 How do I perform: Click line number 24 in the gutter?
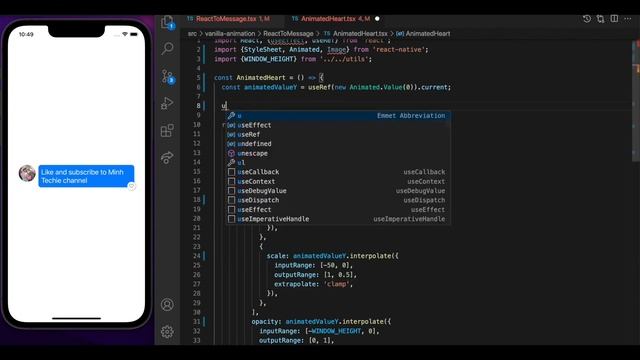[197, 256]
